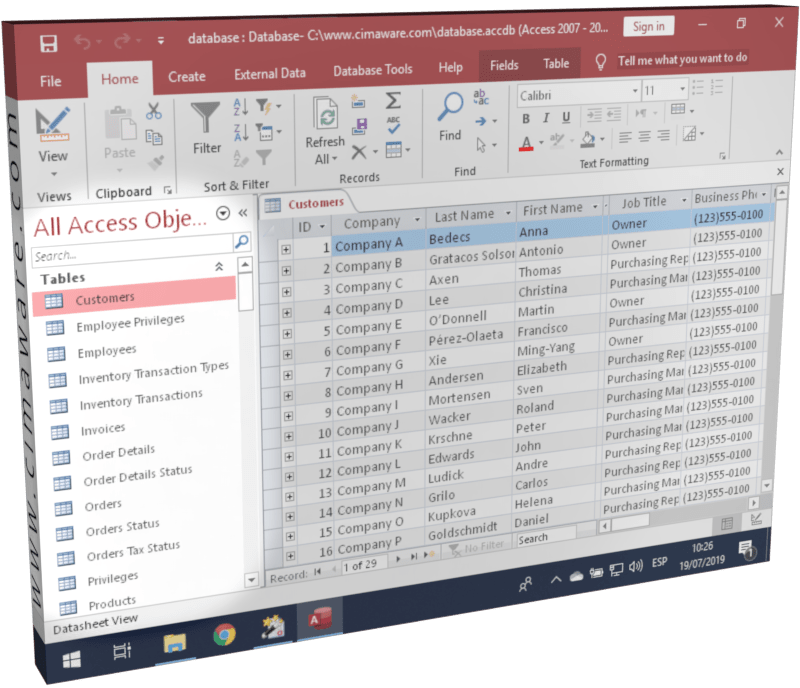Run the Spelling checker icon
Screen dimensions: 800x688
(394, 122)
